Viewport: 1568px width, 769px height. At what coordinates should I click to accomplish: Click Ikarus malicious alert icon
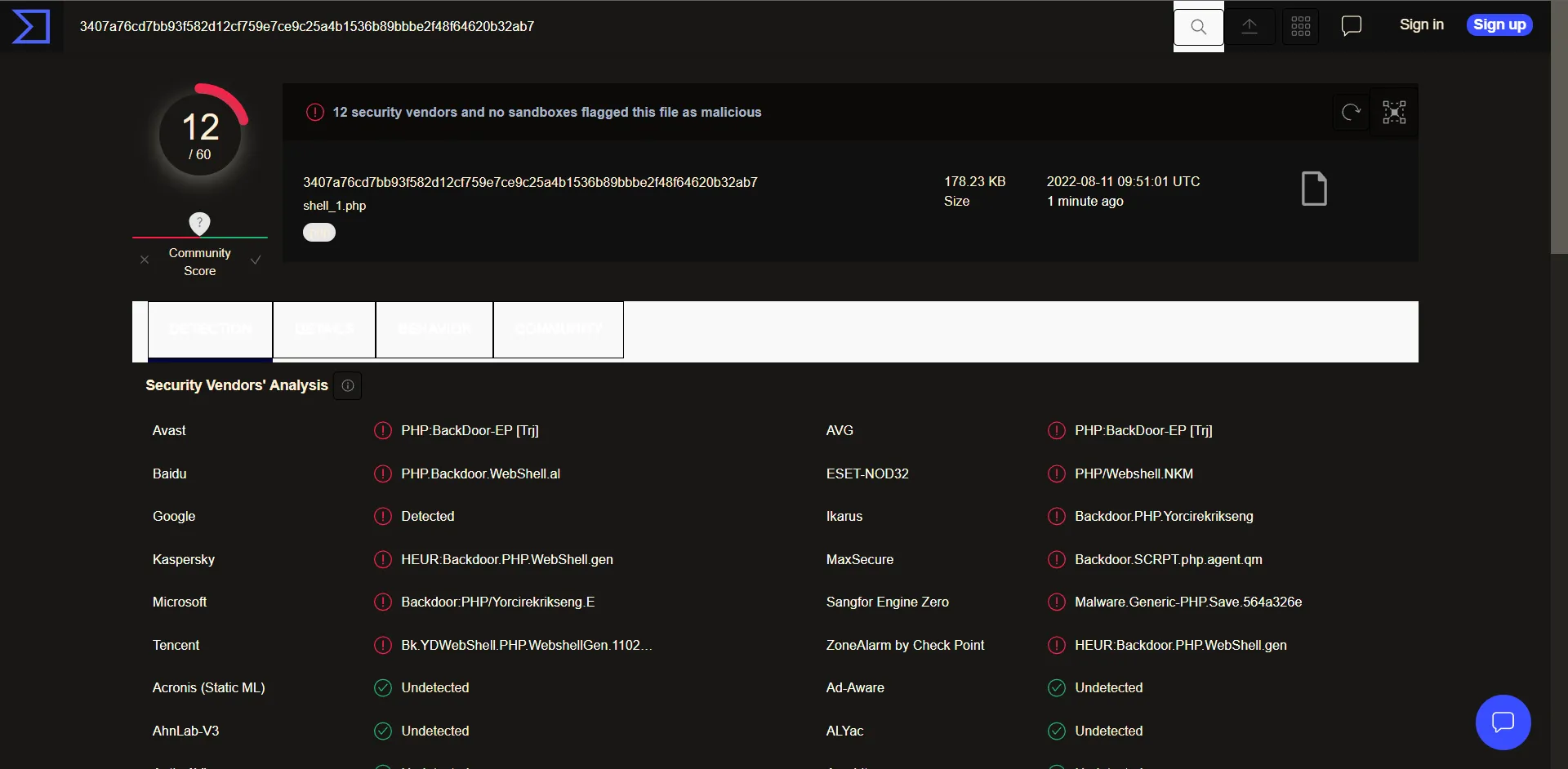[x=1057, y=516]
